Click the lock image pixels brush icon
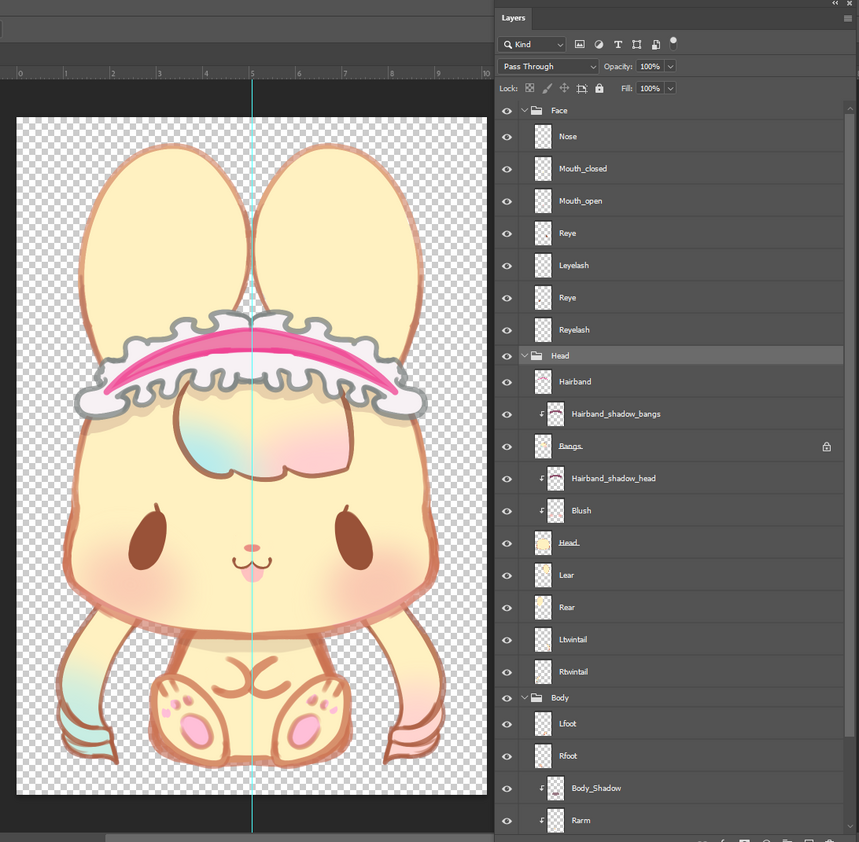This screenshot has height=842, width=859. (x=547, y=88)
